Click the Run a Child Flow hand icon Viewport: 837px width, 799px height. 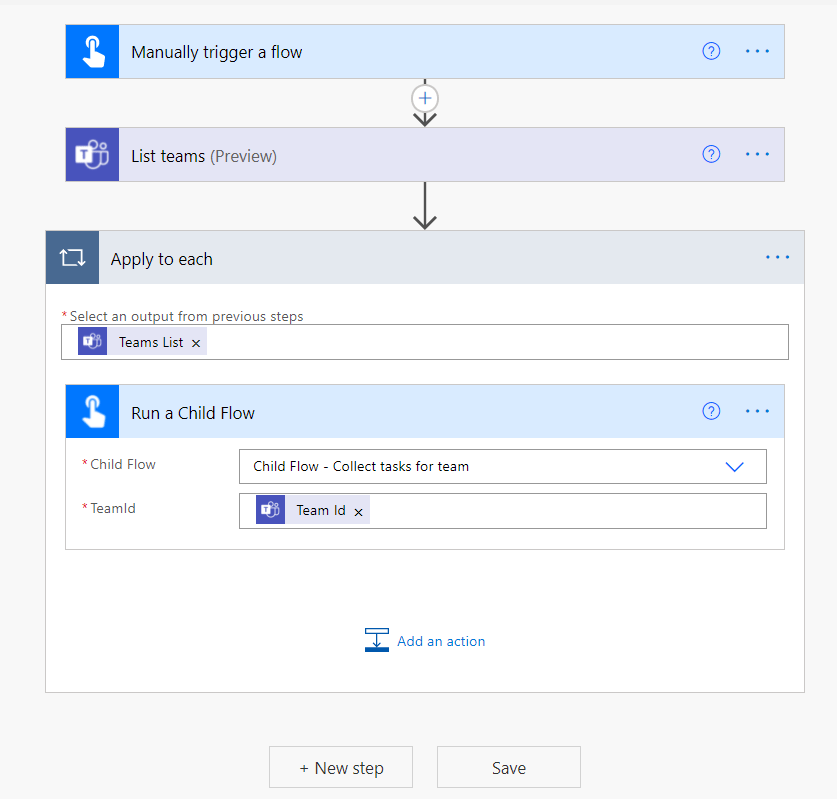(x=92, y=412)
